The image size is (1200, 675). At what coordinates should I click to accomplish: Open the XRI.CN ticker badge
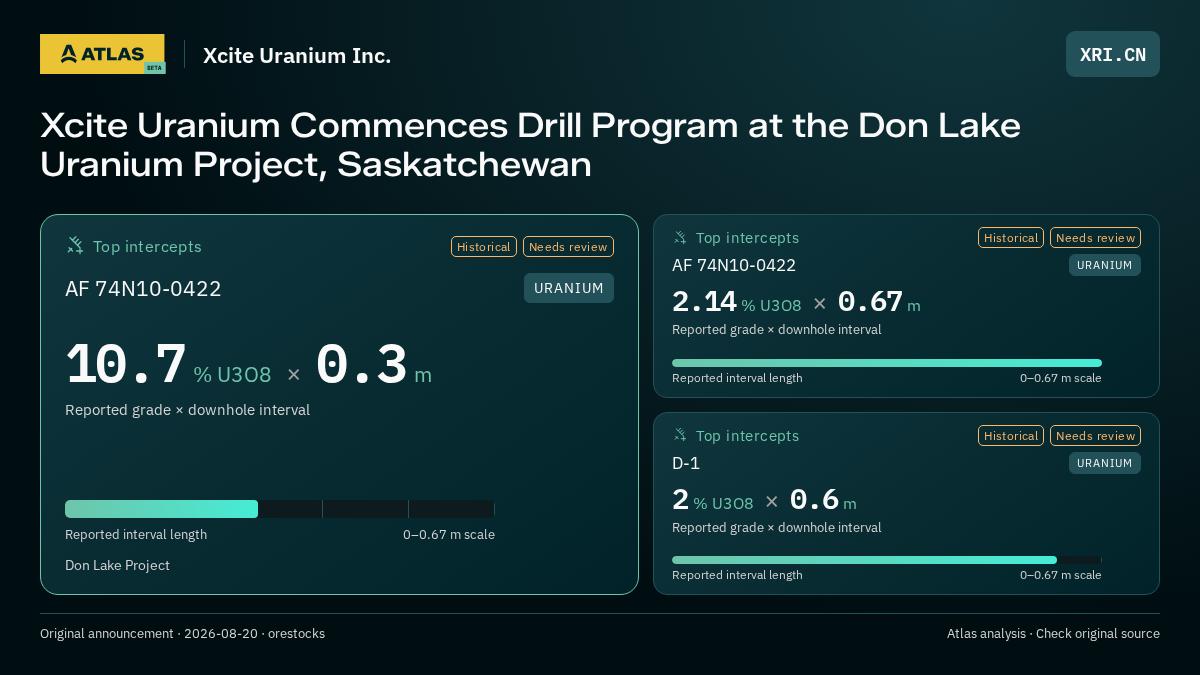pos(1113,54)
